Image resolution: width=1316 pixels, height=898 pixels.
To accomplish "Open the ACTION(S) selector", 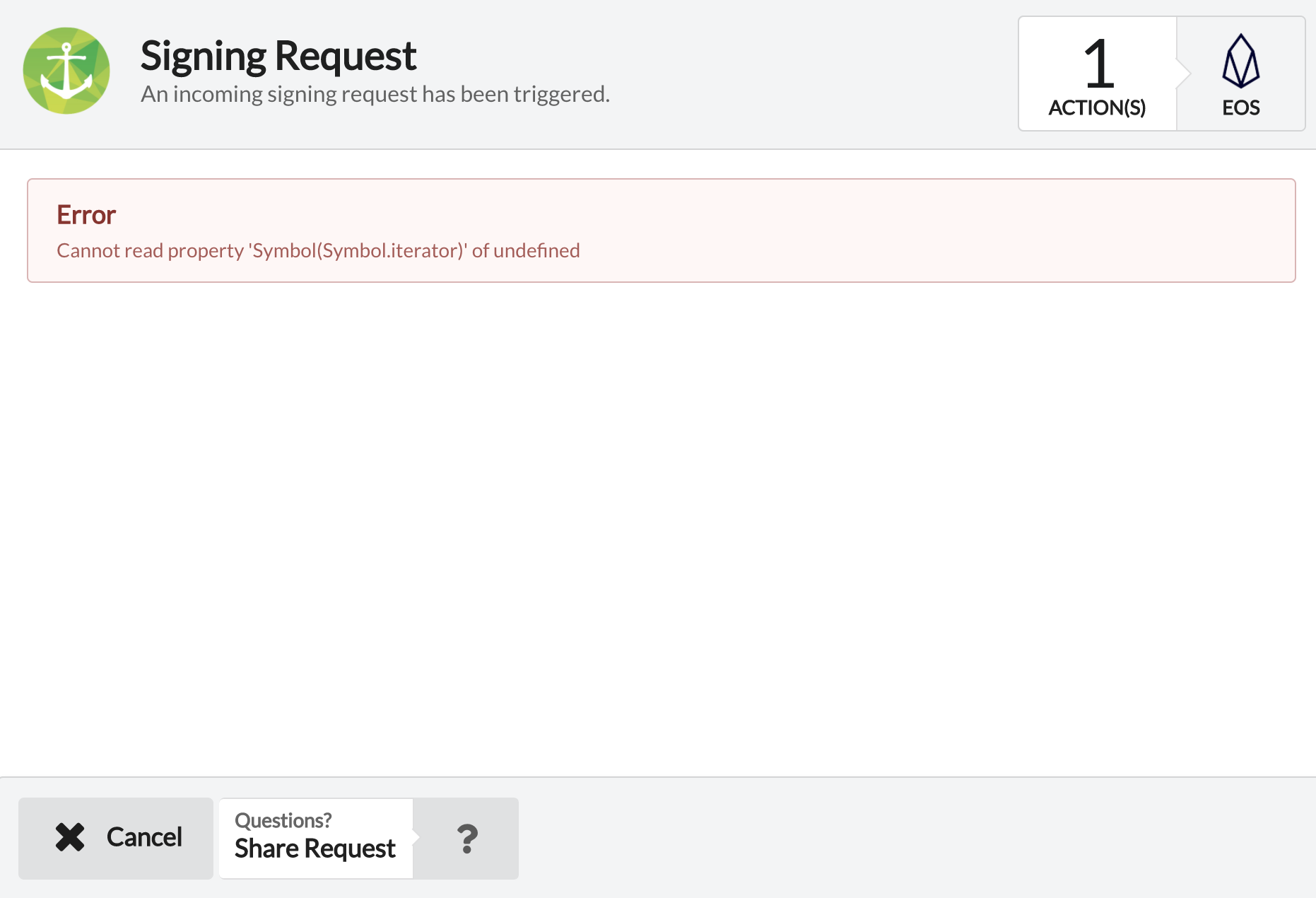I will point(1096,107).
